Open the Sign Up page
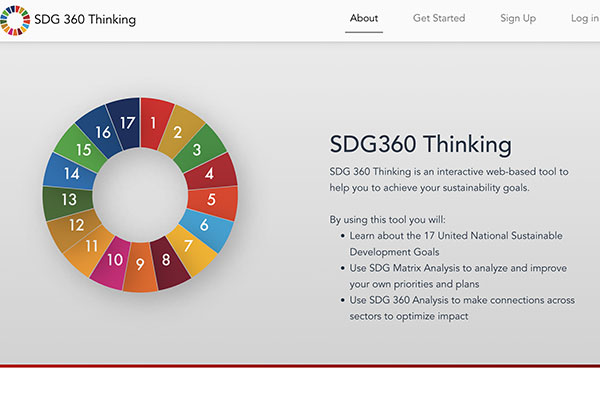The height and width of the screenshot is (400, 600). [x=518, y=18]
